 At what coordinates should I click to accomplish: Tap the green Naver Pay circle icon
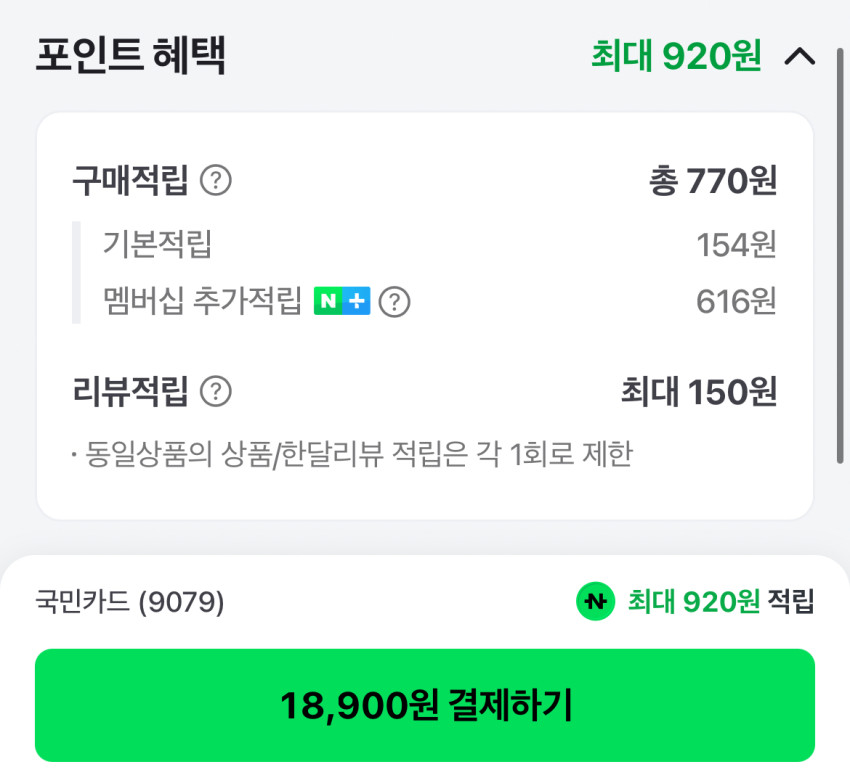[x=596, y=601]
